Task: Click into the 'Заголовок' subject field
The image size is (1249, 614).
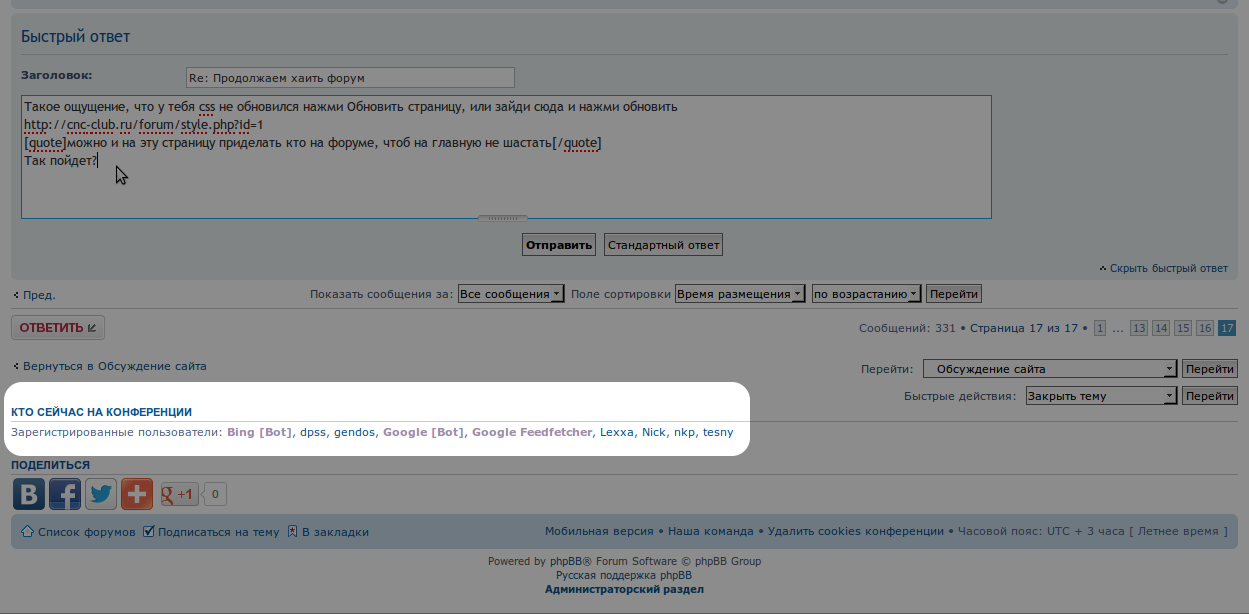Action: [350, 78]
